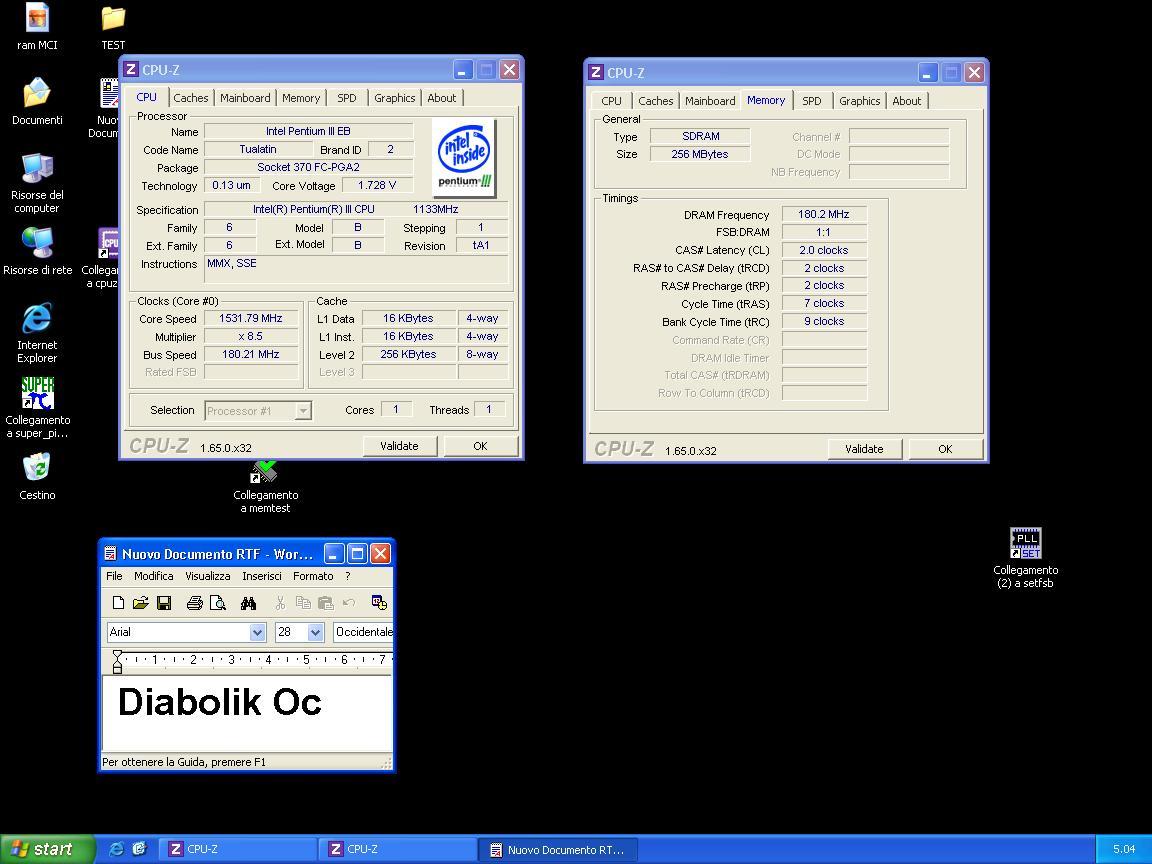Open the File menu in WordPad

[x=114, y=576]
